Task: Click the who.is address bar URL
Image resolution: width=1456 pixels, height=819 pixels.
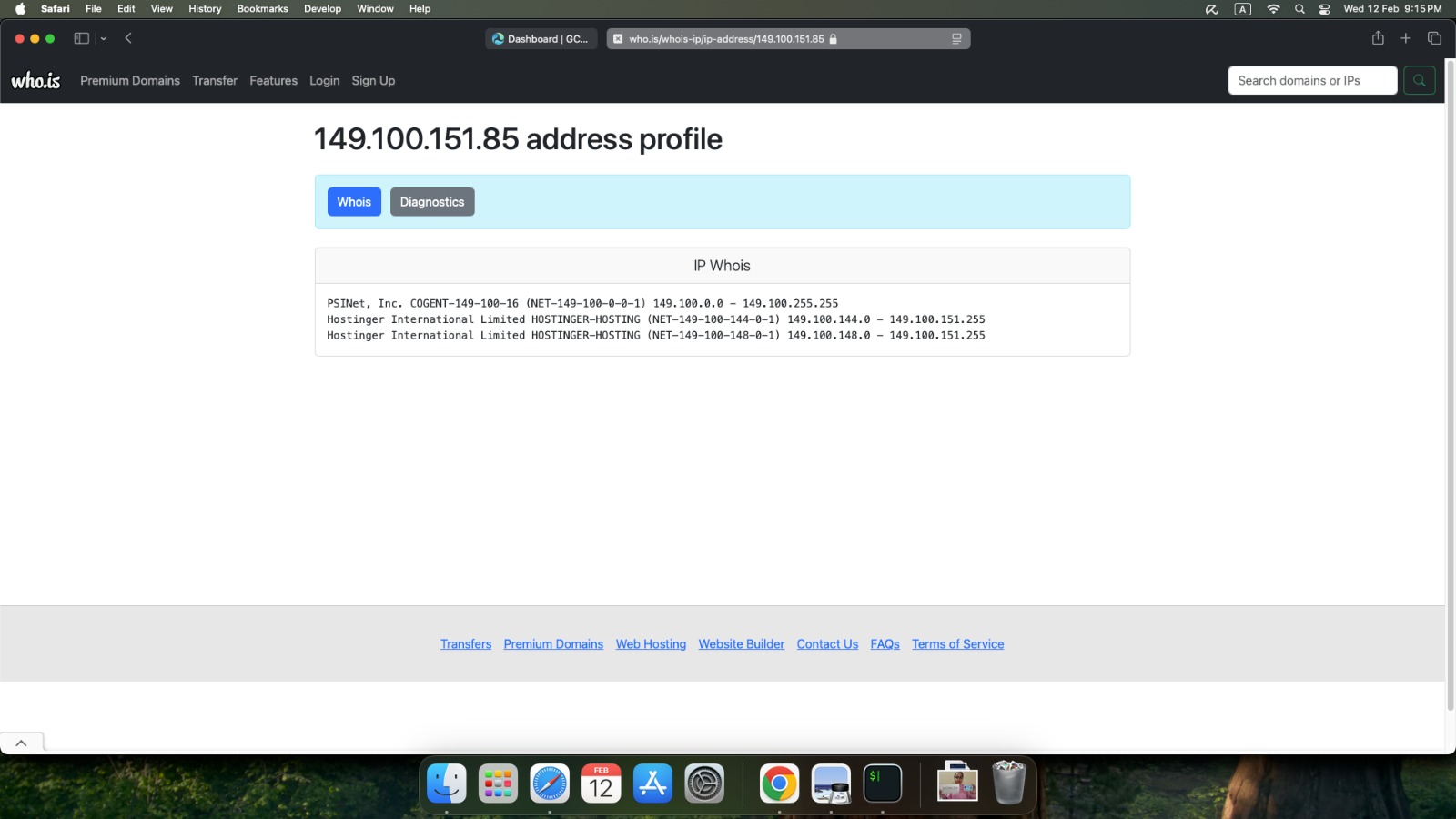Action: (726, 39)
